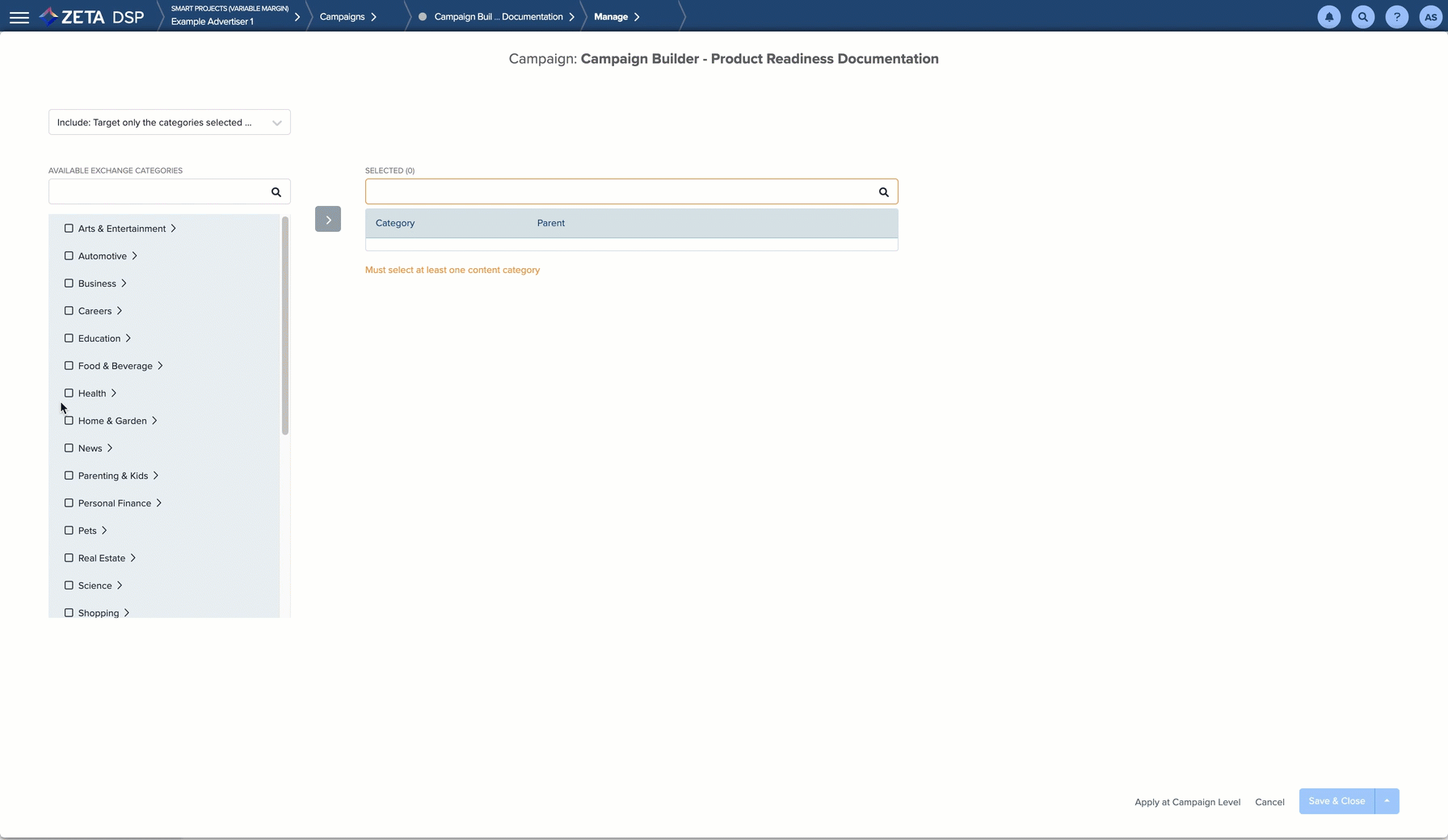This screenshot has width=1448, height=840.
Task: Open the notifications bell
Action: pos(1328,17)
